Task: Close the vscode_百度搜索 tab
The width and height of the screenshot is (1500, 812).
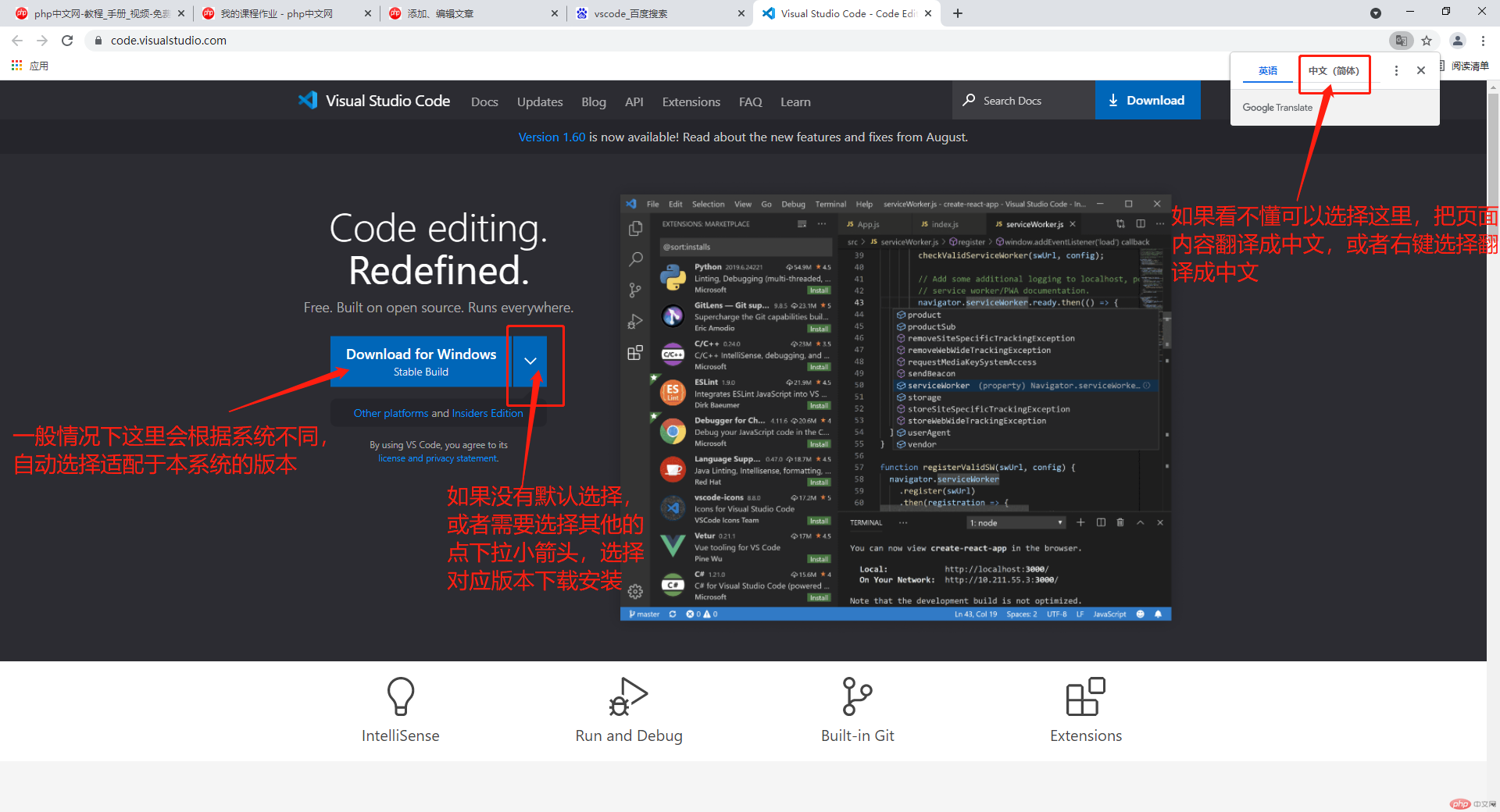Action: 741,13
